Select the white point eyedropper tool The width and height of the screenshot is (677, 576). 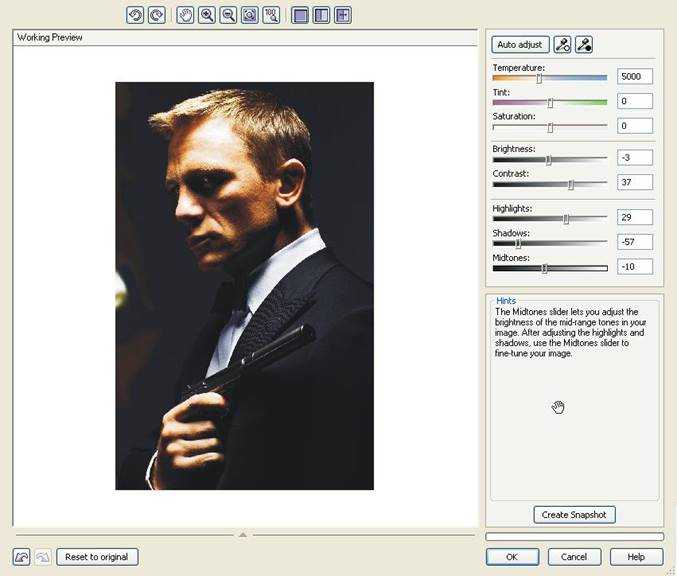coord(563,44)
